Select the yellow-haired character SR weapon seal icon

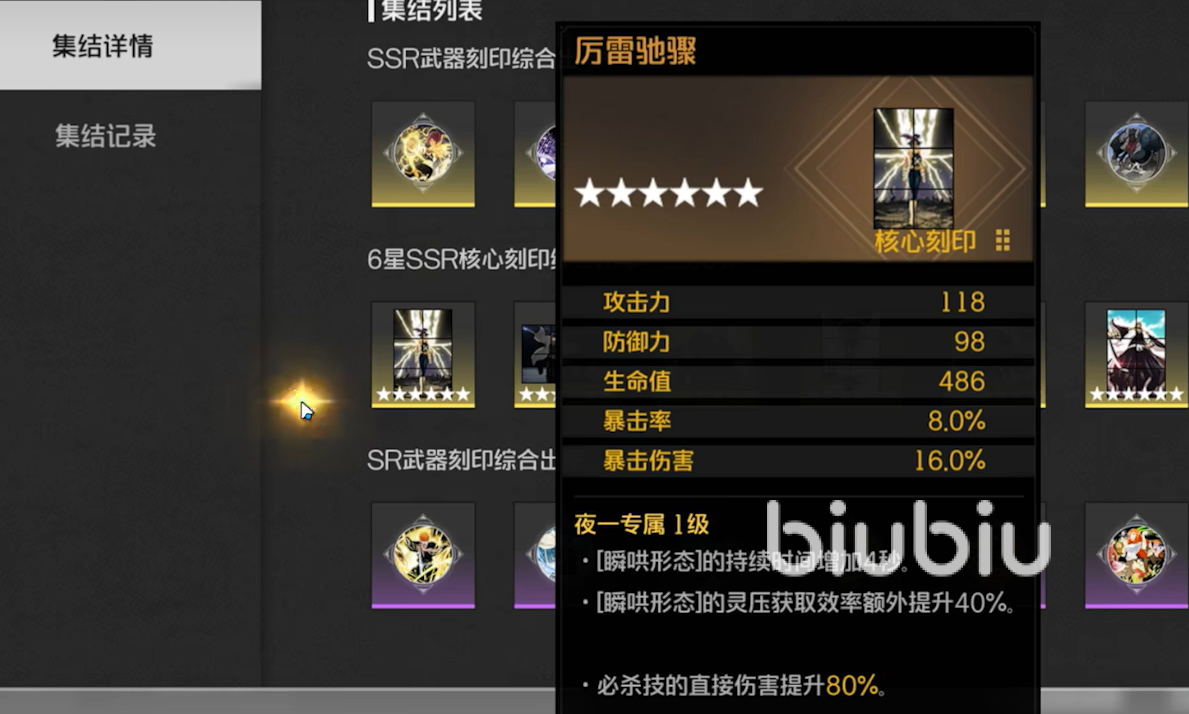tap(423, 555)
